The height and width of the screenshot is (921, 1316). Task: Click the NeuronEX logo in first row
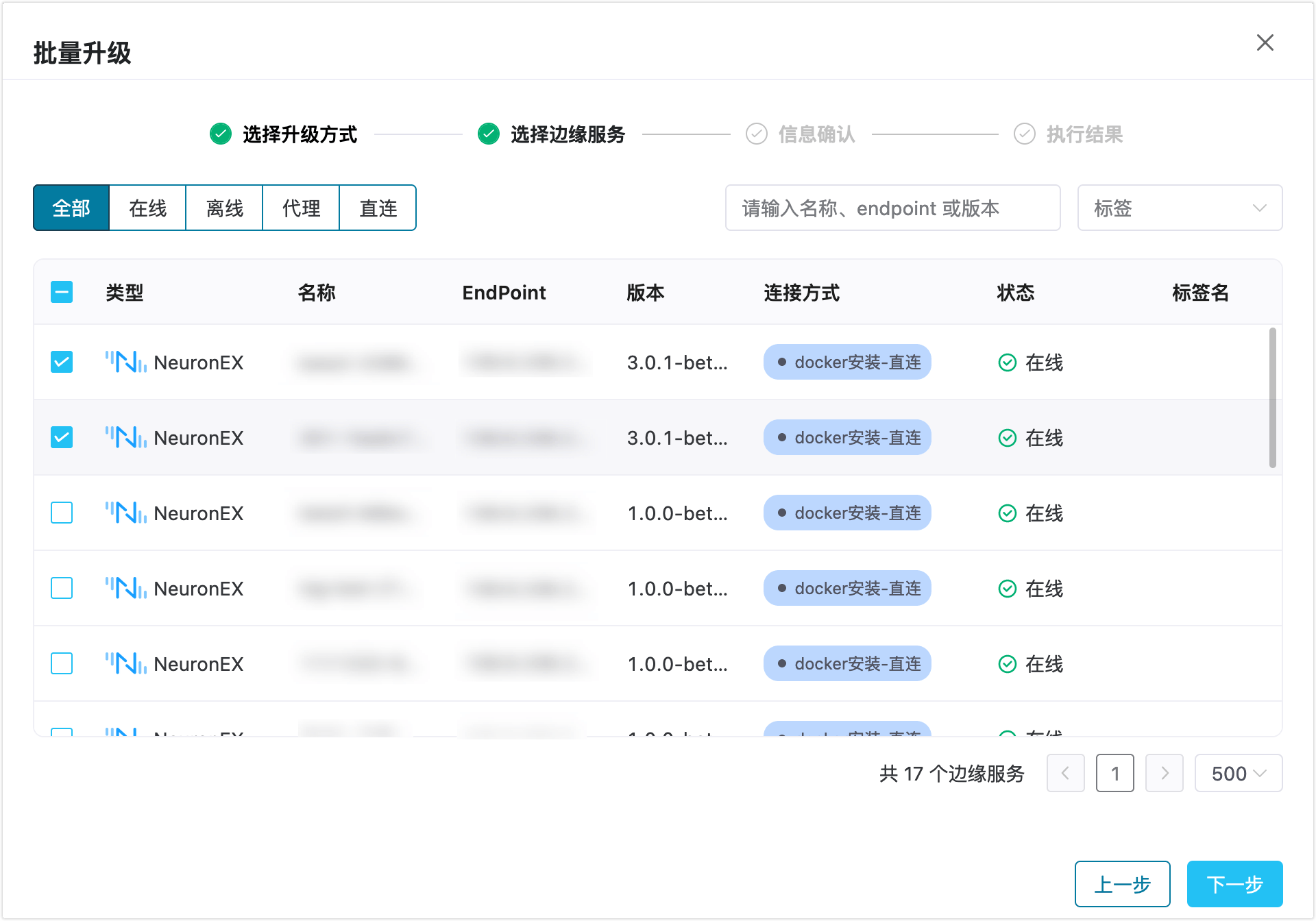pos(125,362)
